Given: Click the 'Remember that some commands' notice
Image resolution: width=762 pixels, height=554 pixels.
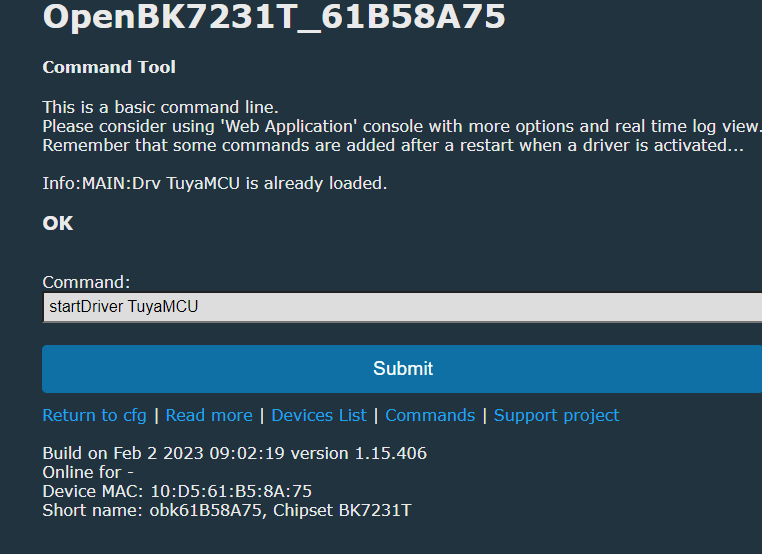Looking at the screenshot, I should click(x=393, y=145).
